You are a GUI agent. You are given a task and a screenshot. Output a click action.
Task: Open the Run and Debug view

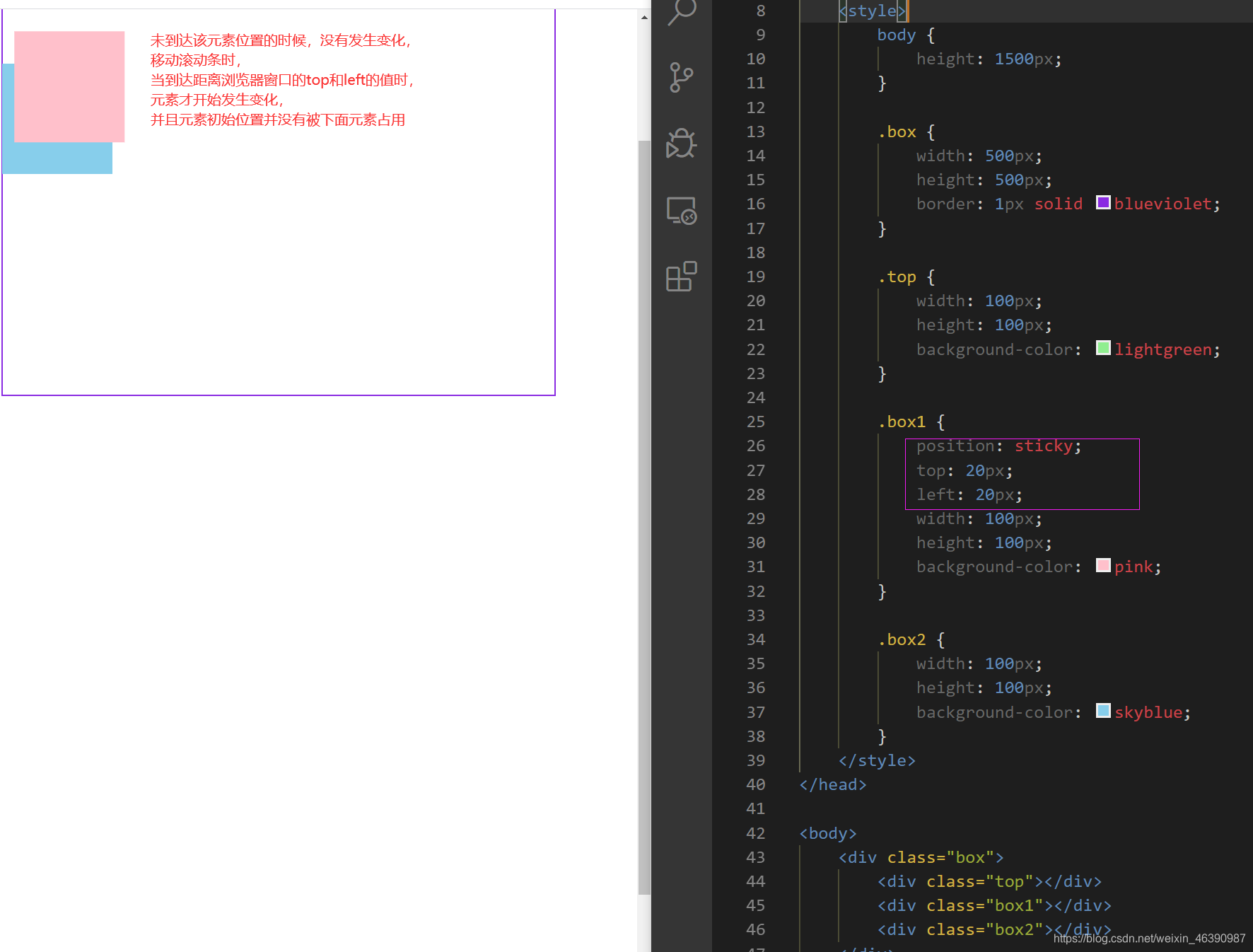point(682,144)
